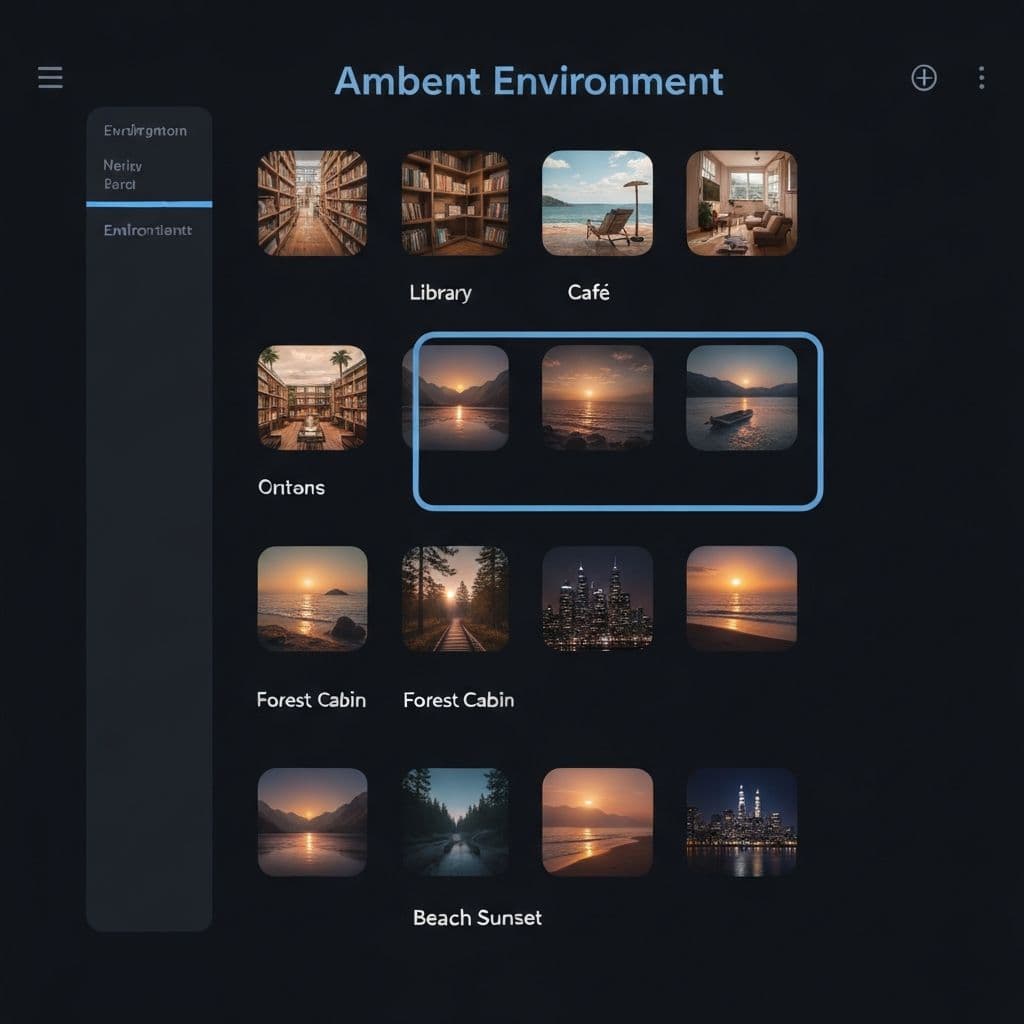This screenshot has width=1024, height=1024.
Task: Select the 'Neriry Barci' sidebar item
Action: click(123, 175)
